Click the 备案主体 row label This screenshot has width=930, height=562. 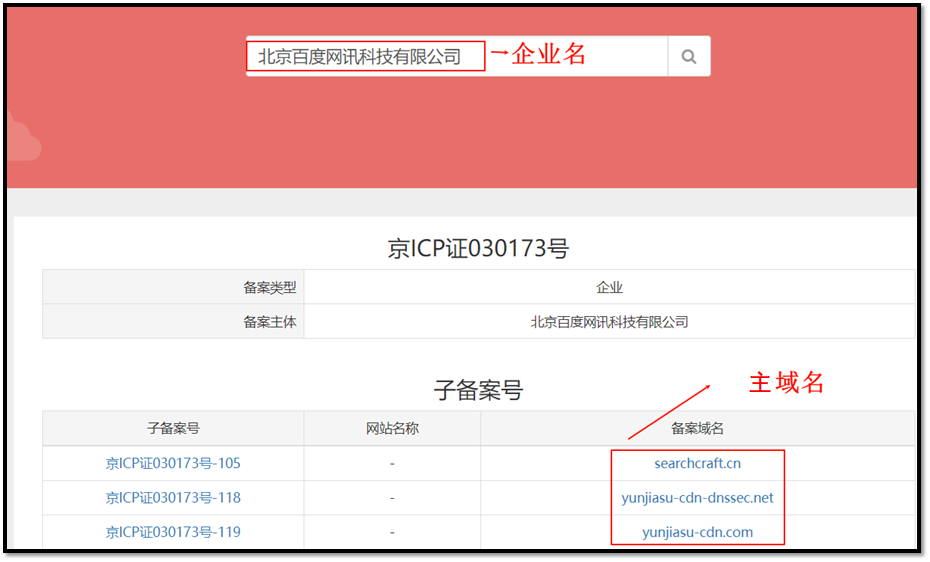click(270, 322)
